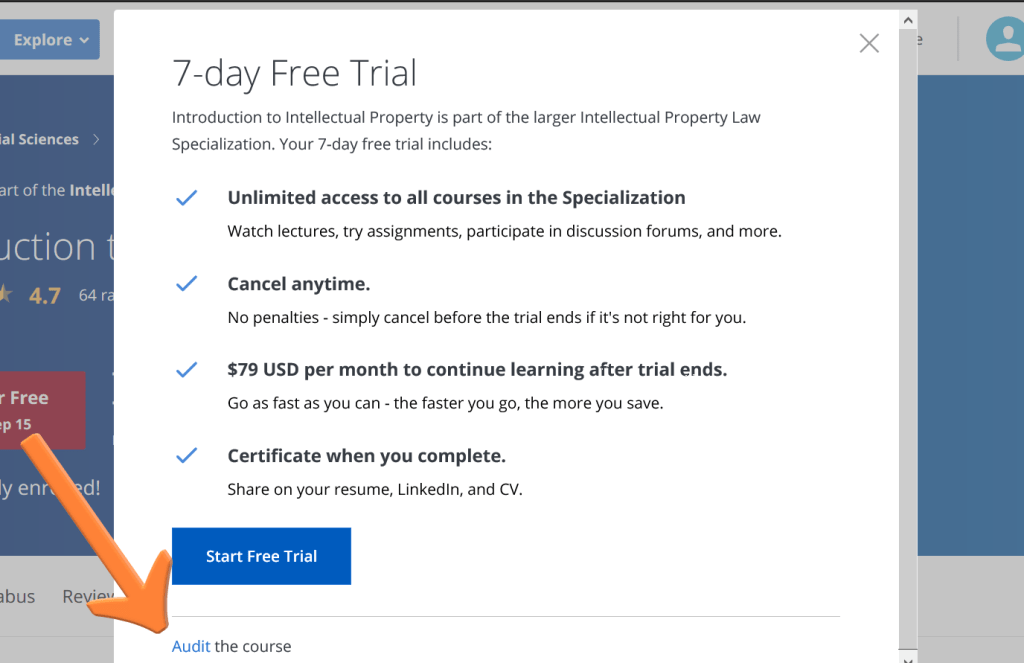Click the checkmark next to Cancel anytime
Viewport: 1024px width, 663px height.
[186, 284]
